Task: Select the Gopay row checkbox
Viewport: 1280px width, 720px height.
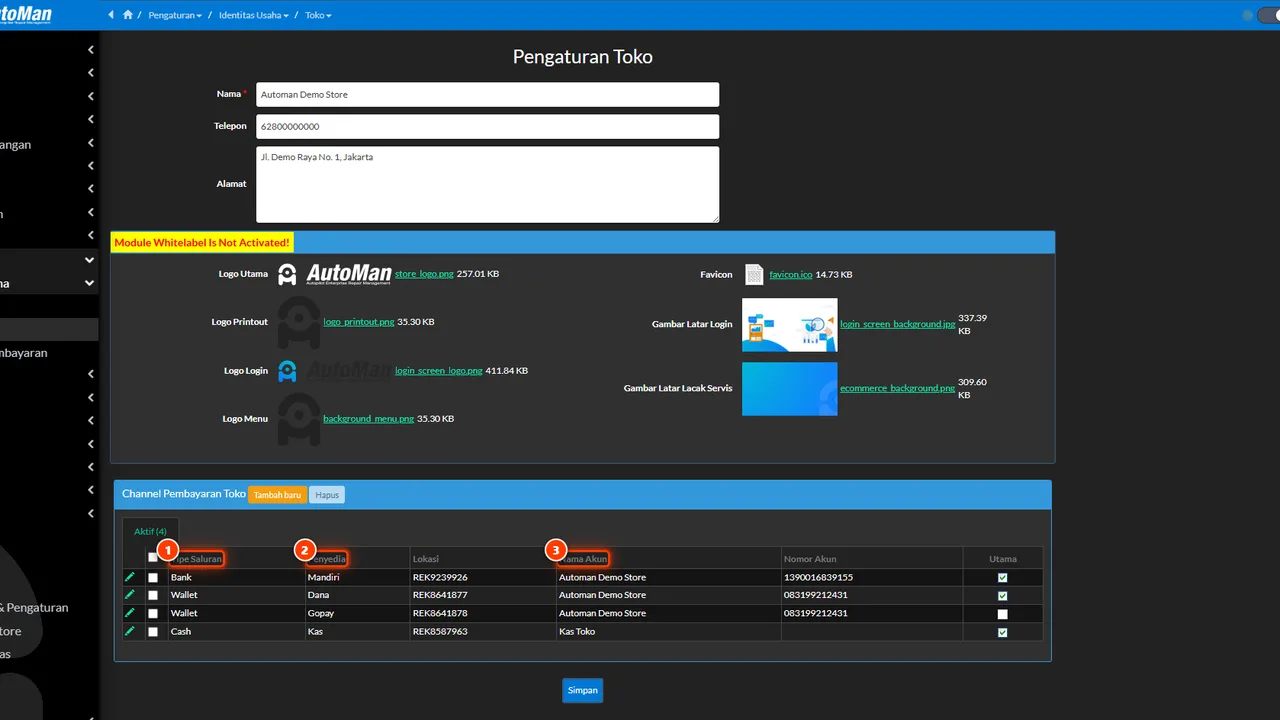Action: pos(153,614)
